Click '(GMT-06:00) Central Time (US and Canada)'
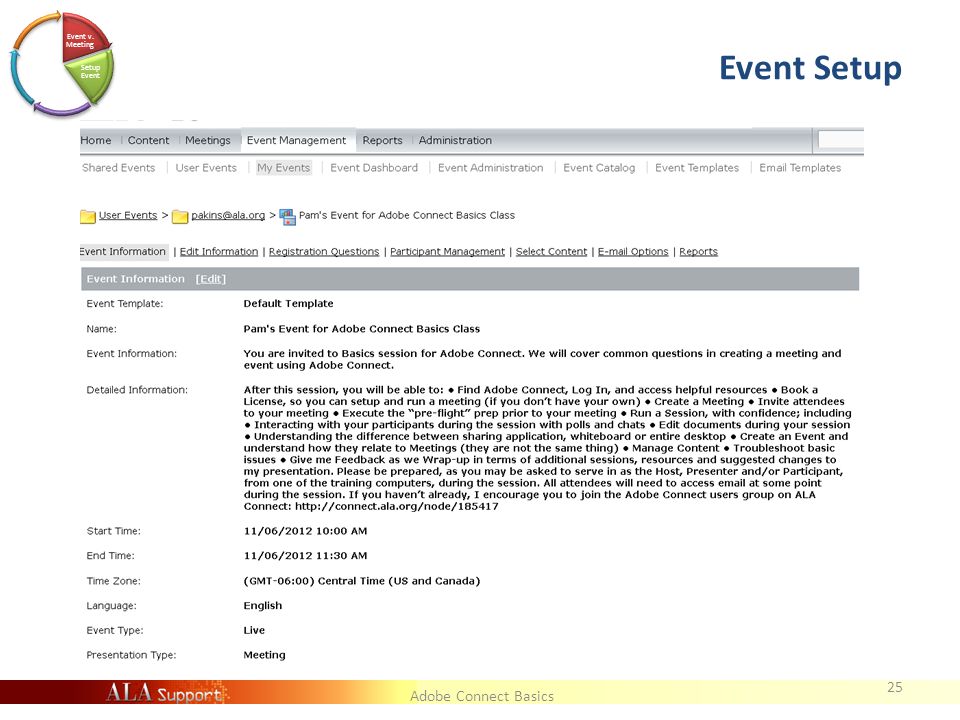The width and height of the screenshot is (960, 720). [361, 581]
